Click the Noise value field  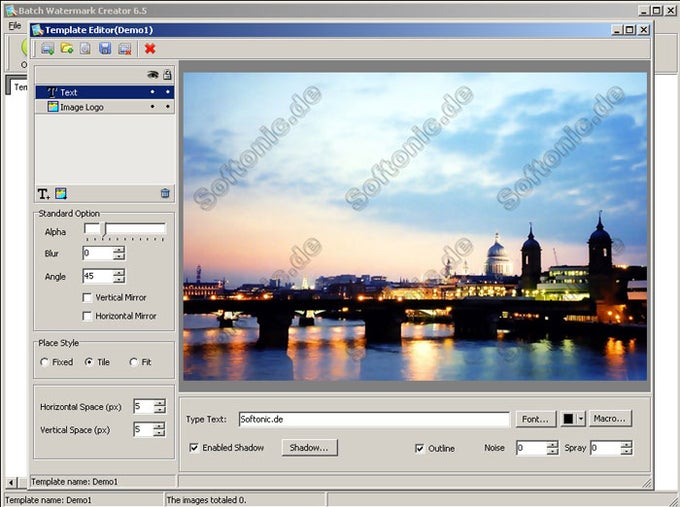coord(531,448)
